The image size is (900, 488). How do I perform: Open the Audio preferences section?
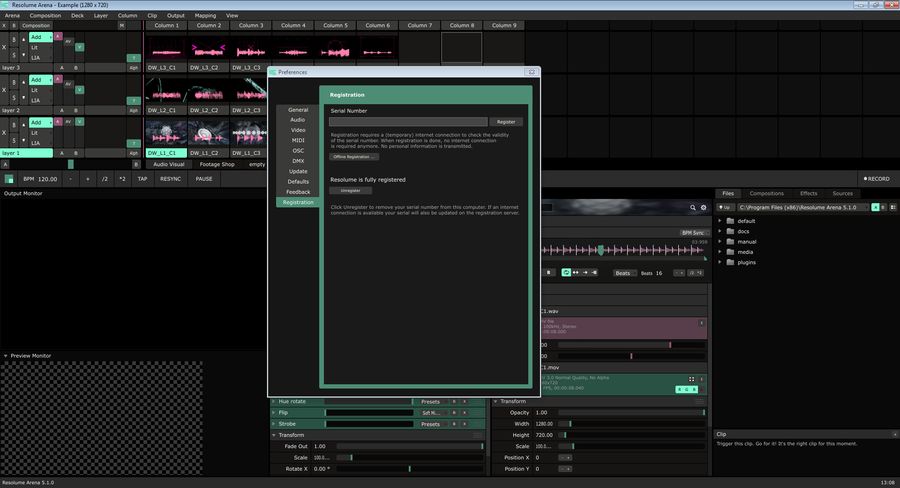(x=298, y=120)
